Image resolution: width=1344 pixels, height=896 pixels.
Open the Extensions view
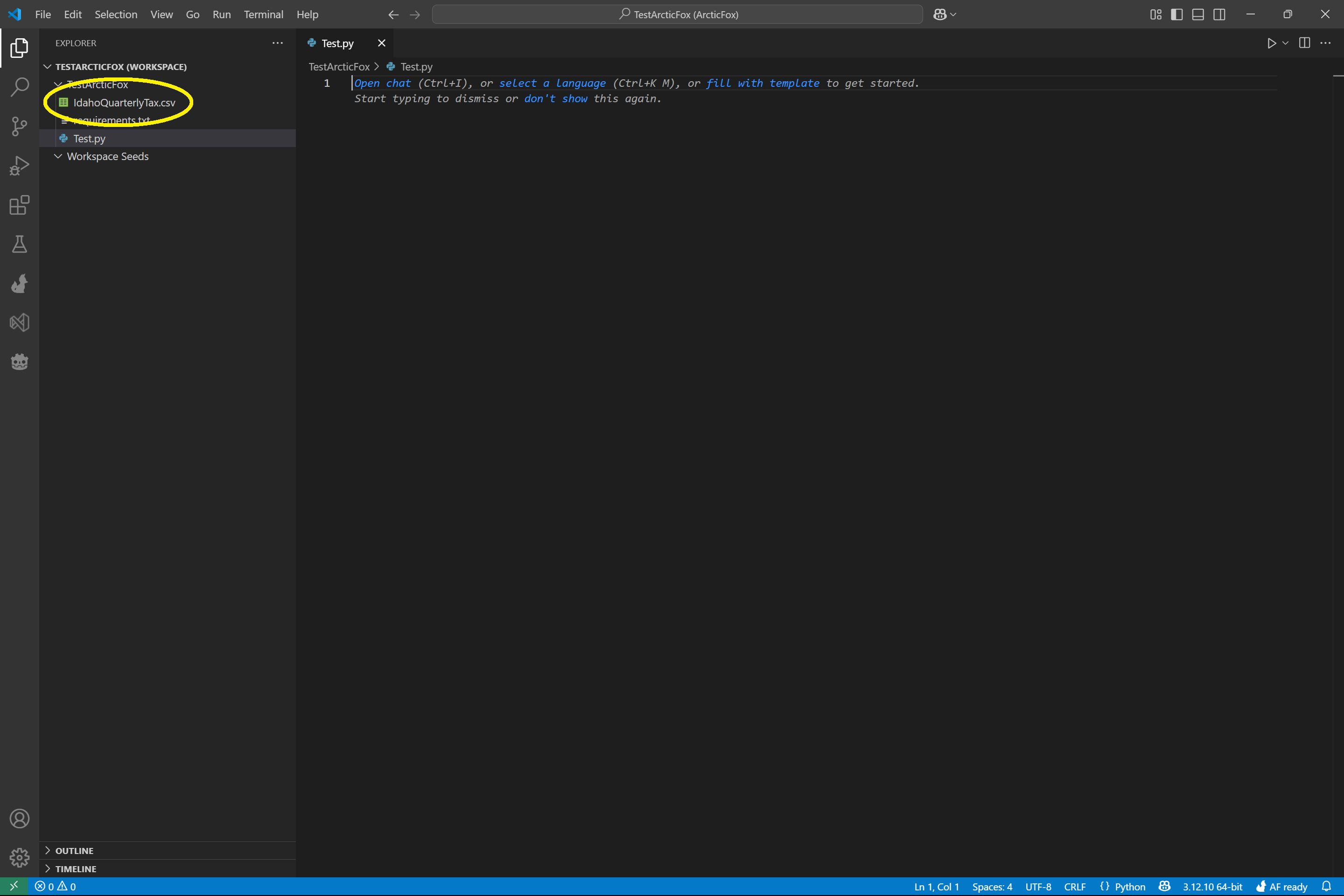point(20,205)
